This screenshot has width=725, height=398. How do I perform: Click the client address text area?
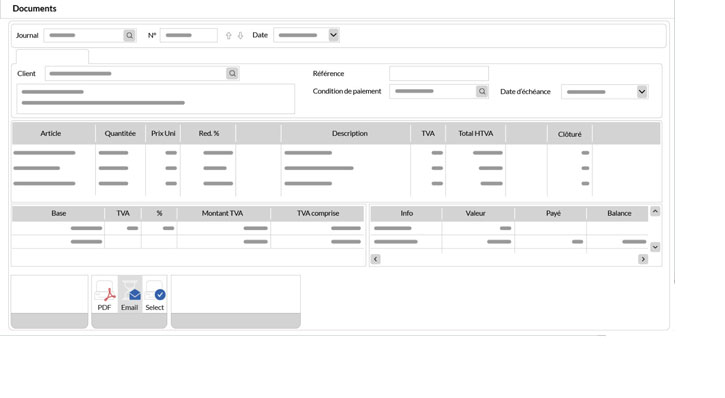[155, 98]
